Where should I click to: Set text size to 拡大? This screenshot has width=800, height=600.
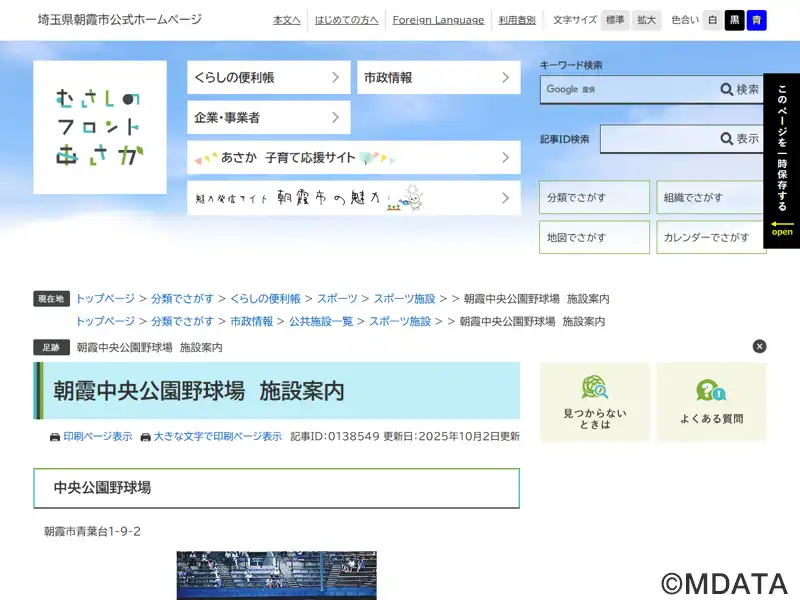646,20
